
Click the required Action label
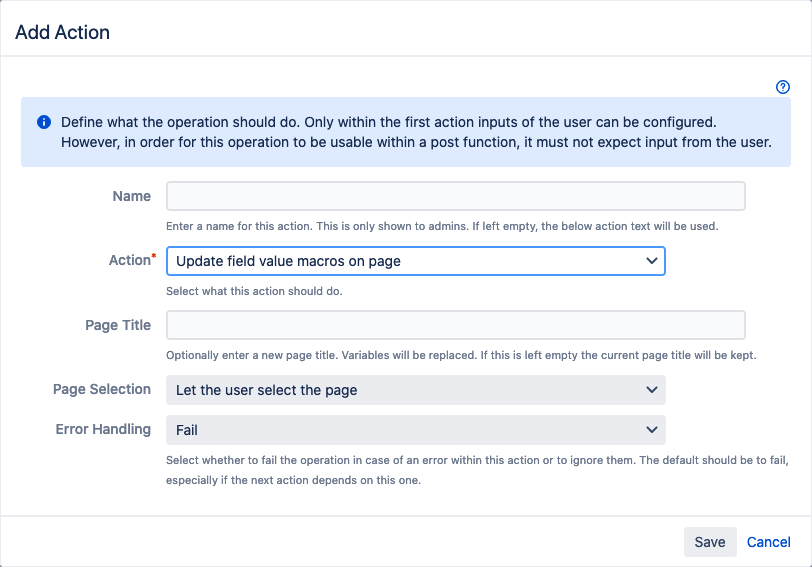pos(130,260)
